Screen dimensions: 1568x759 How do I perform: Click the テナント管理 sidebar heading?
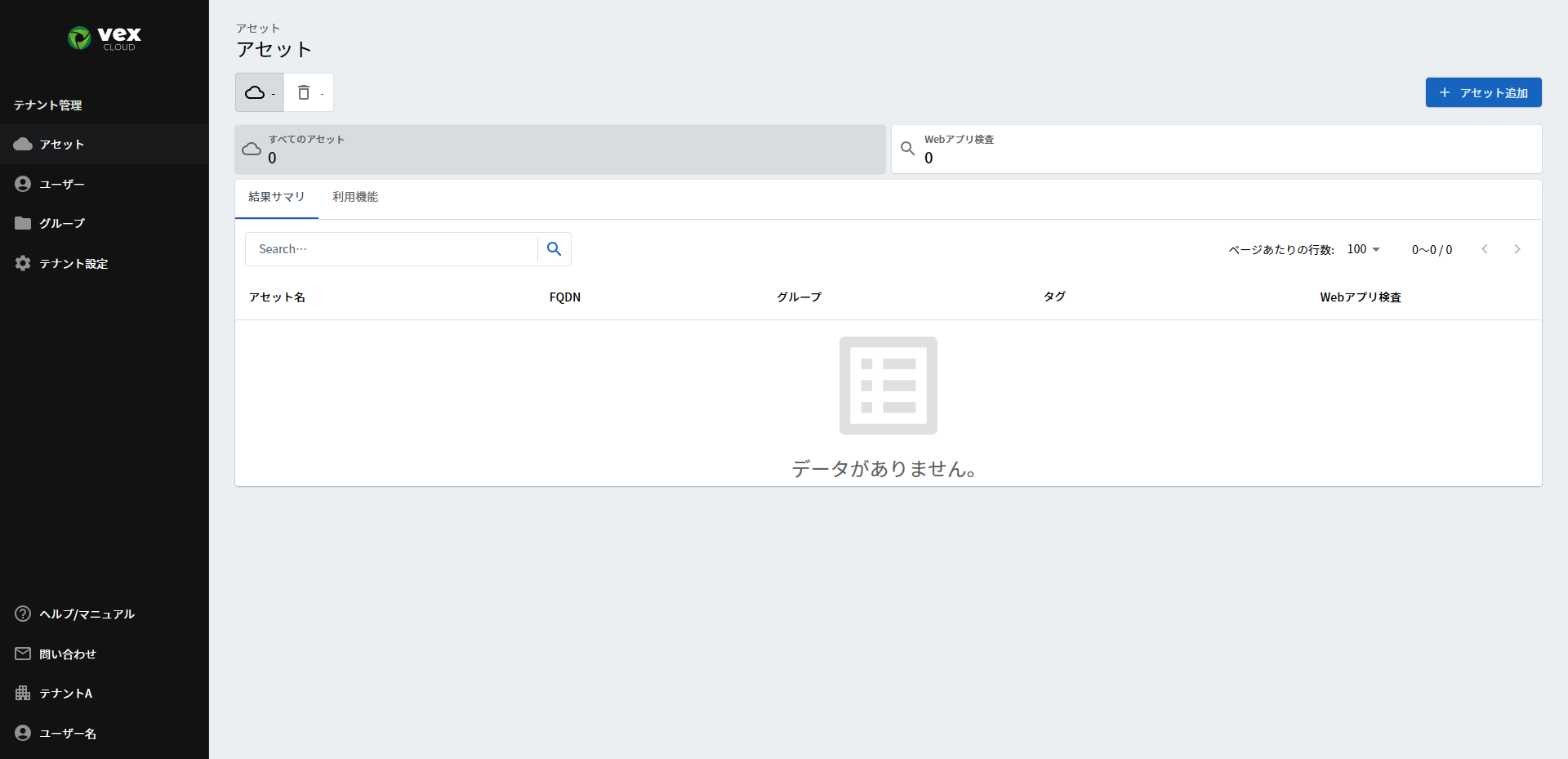[x=47, y=105]
